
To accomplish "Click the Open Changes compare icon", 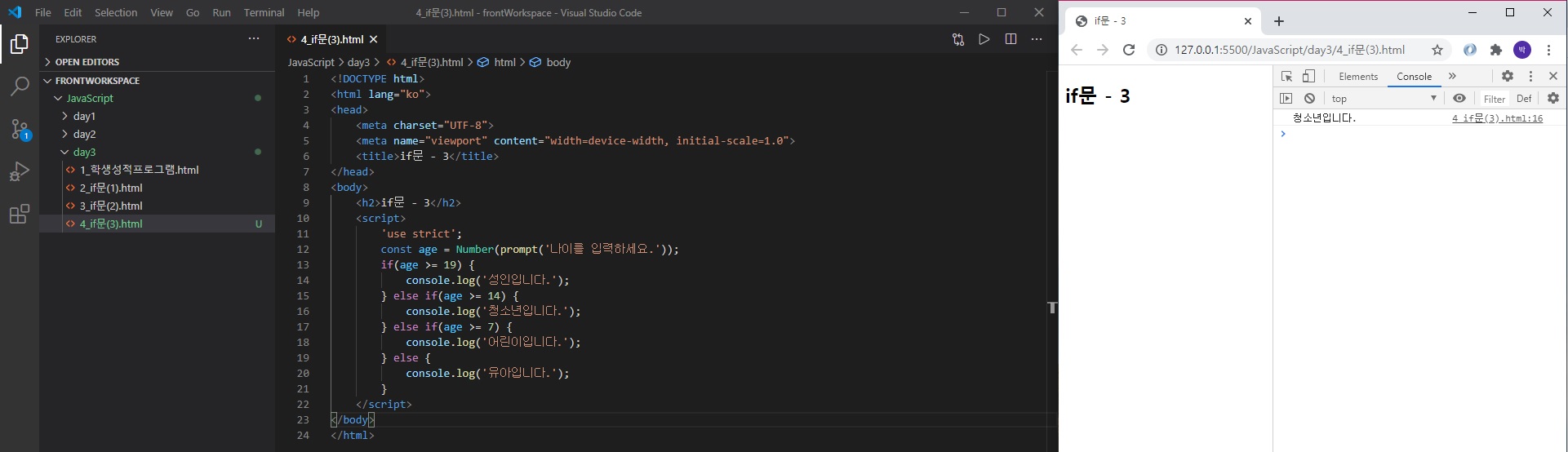I will pos(958,39).
